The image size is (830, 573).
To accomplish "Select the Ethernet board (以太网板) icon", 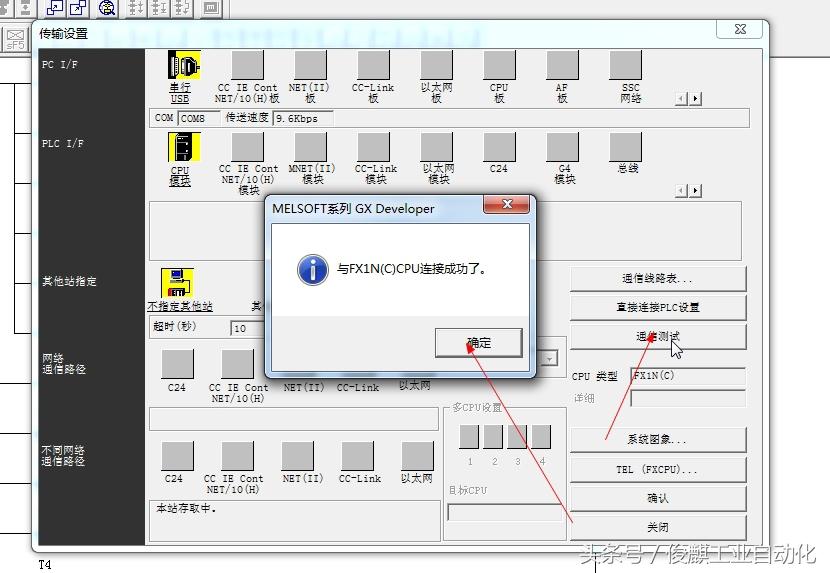I will point(436,66).
